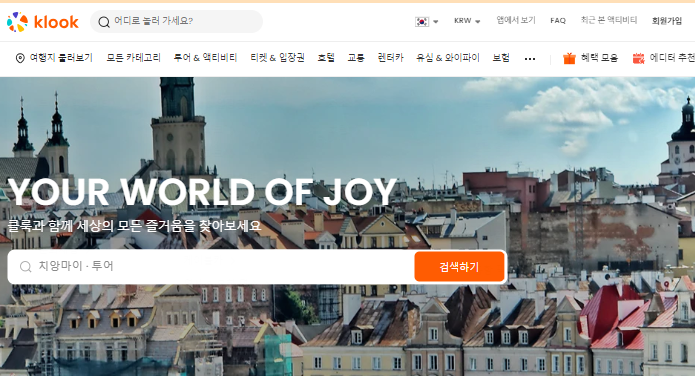Viewport: 695px width, 379px height.
Task: Expand the '...' more categories menu
Action: (530, 59)
